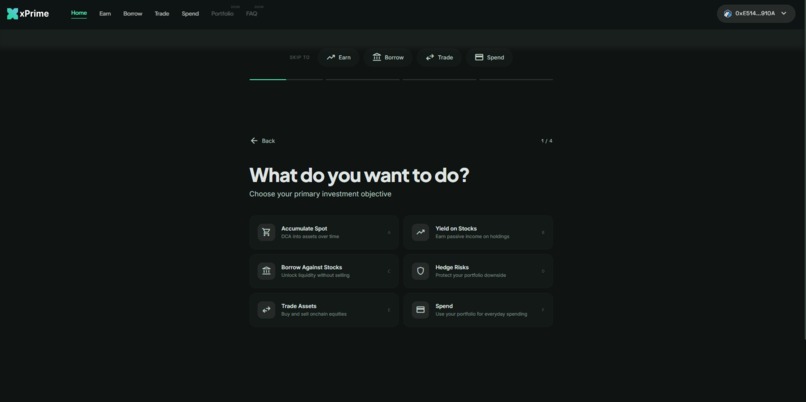Click the xPrime brand name text
The width and height of the screenshot is (806, 402).
coord(34,14)
